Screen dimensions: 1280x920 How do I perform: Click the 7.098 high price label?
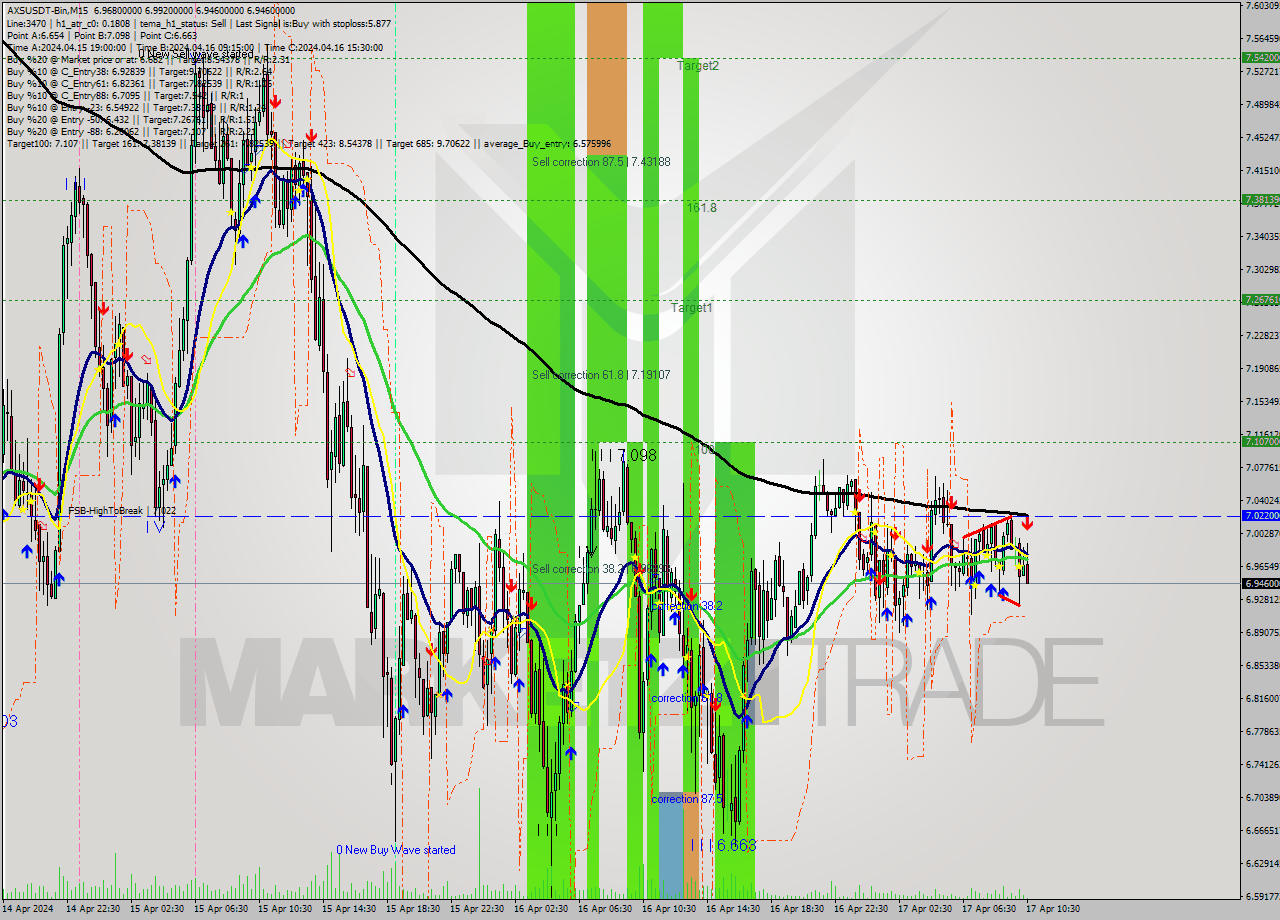click(x=637, y=455)
